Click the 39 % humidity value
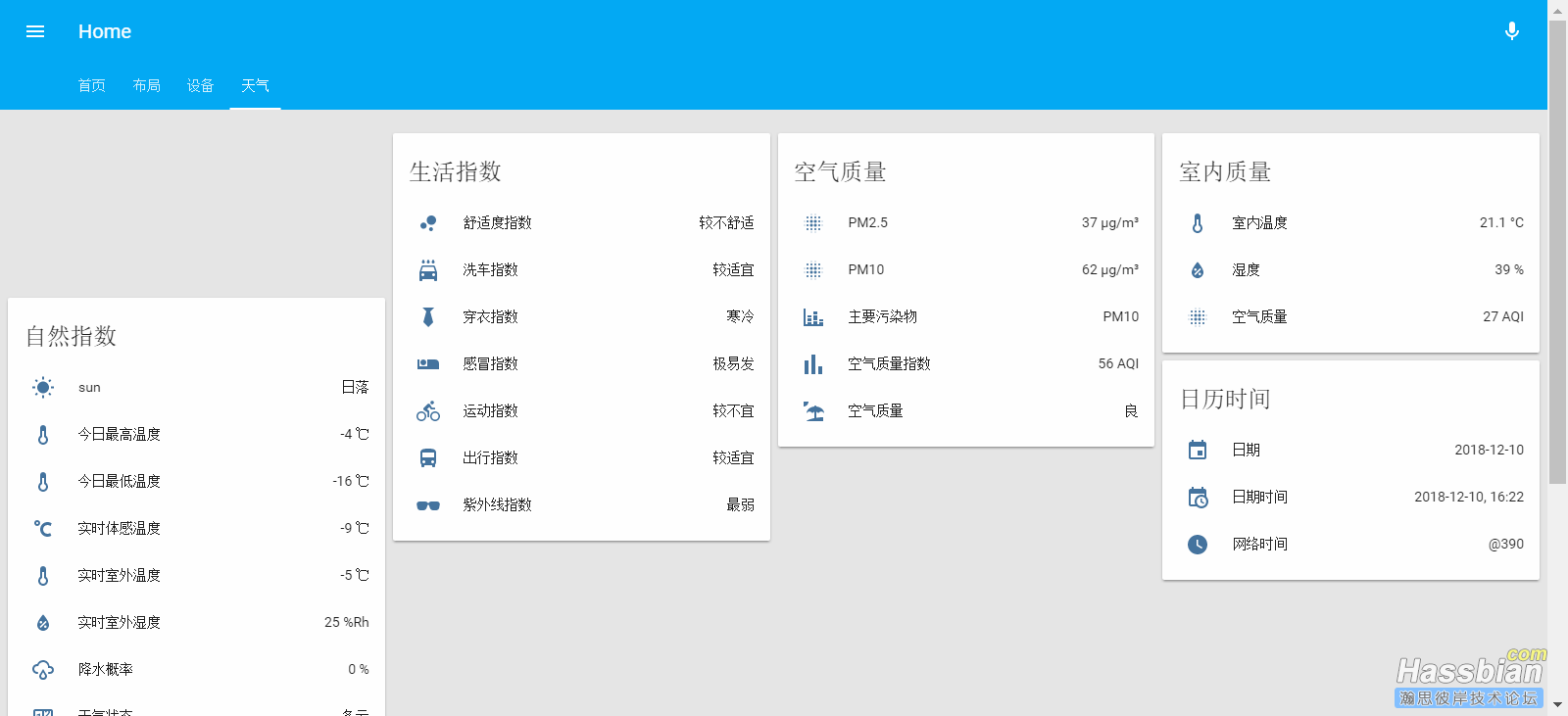Viewport: 1568px width, 716px height. [x=1509, y=270]
